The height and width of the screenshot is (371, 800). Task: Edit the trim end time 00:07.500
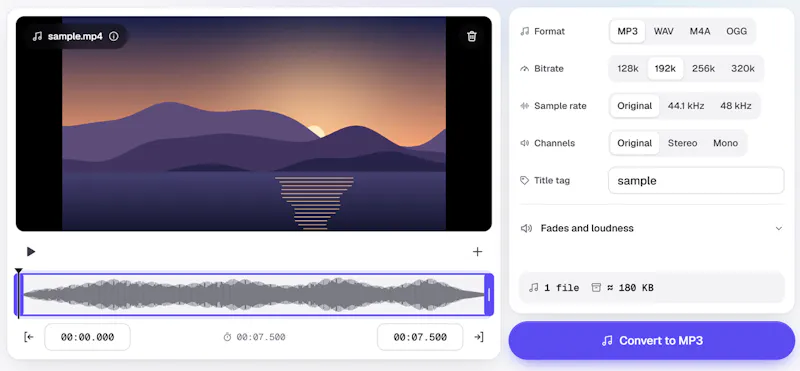[420, 337]
